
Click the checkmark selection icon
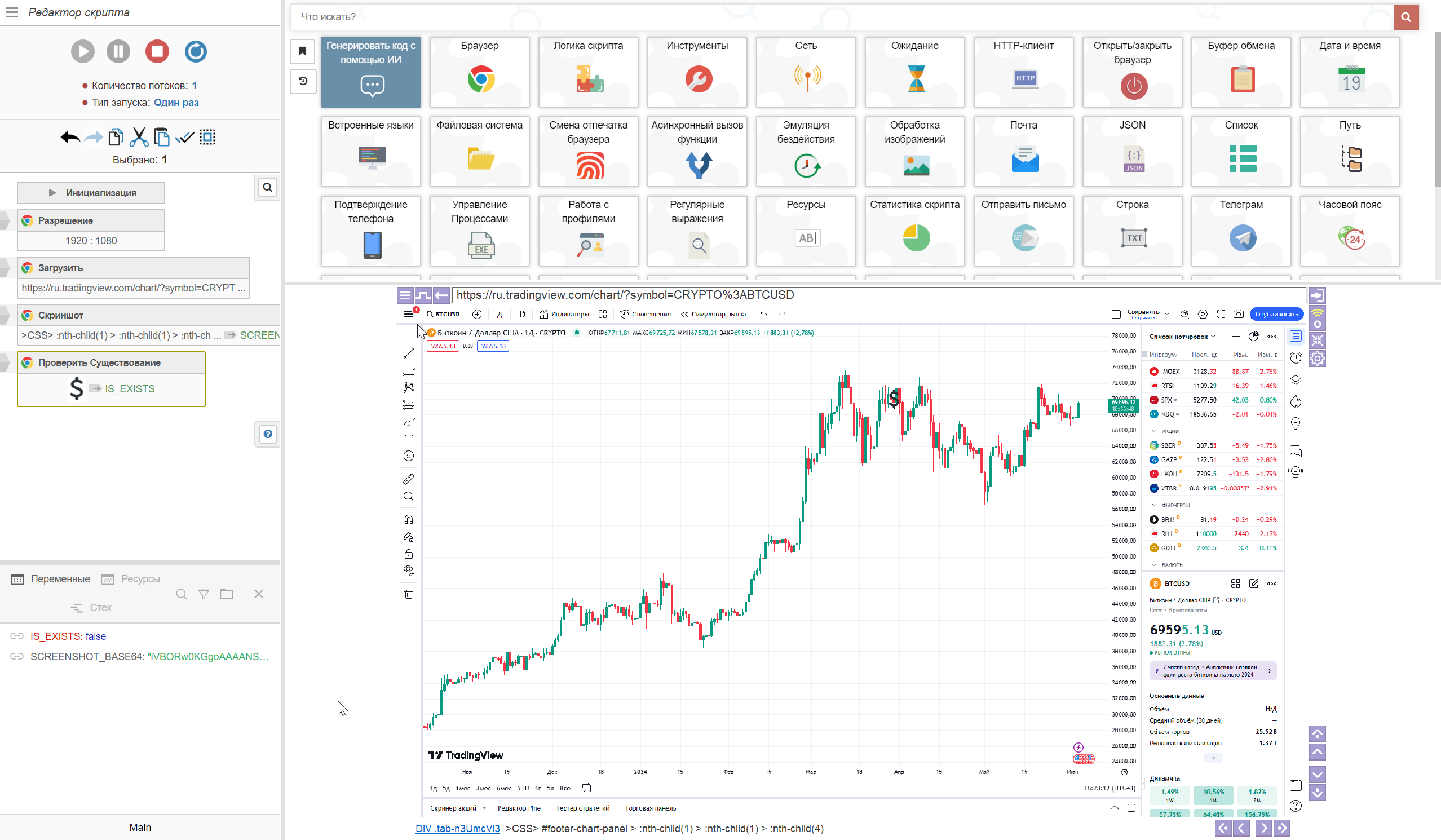point(185,137)
